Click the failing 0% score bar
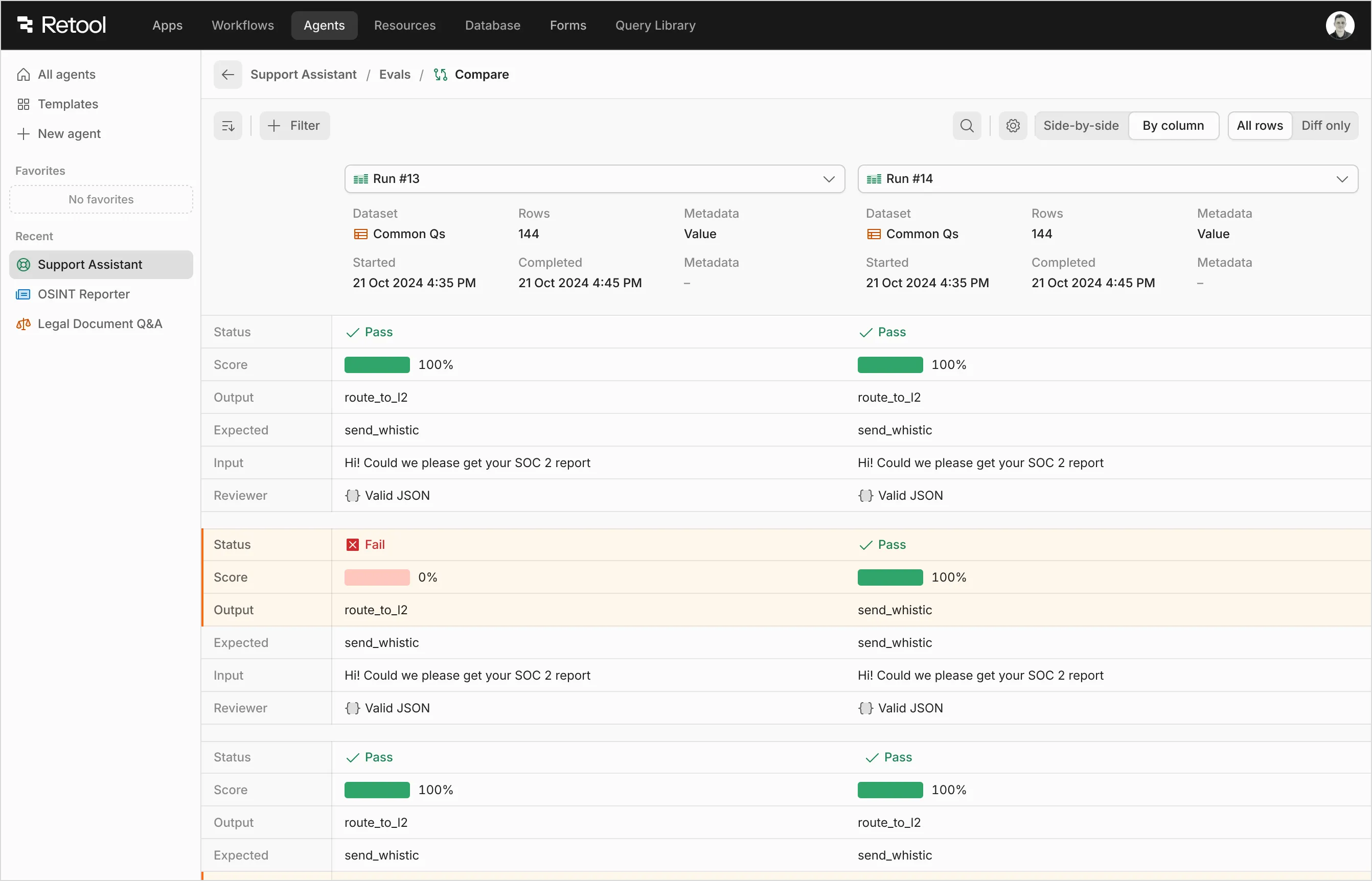 (x=376, y=577)
